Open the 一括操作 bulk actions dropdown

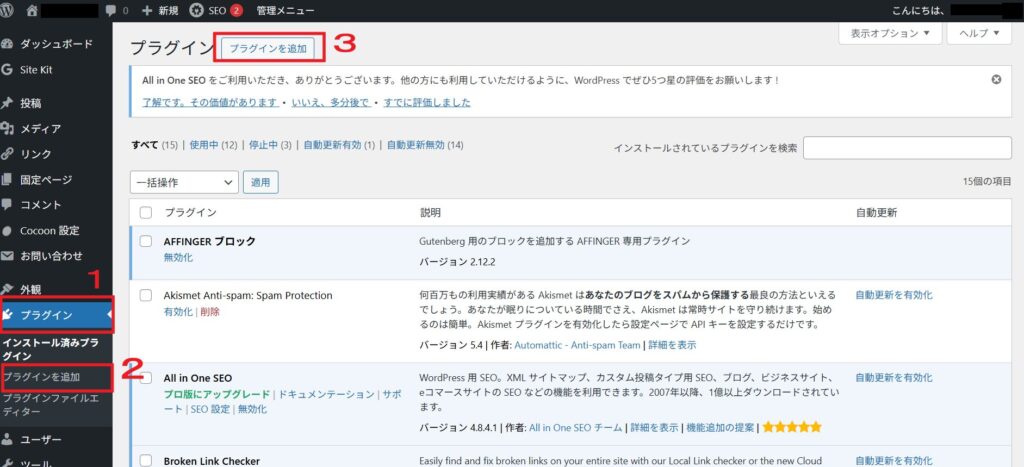[184, 182]
